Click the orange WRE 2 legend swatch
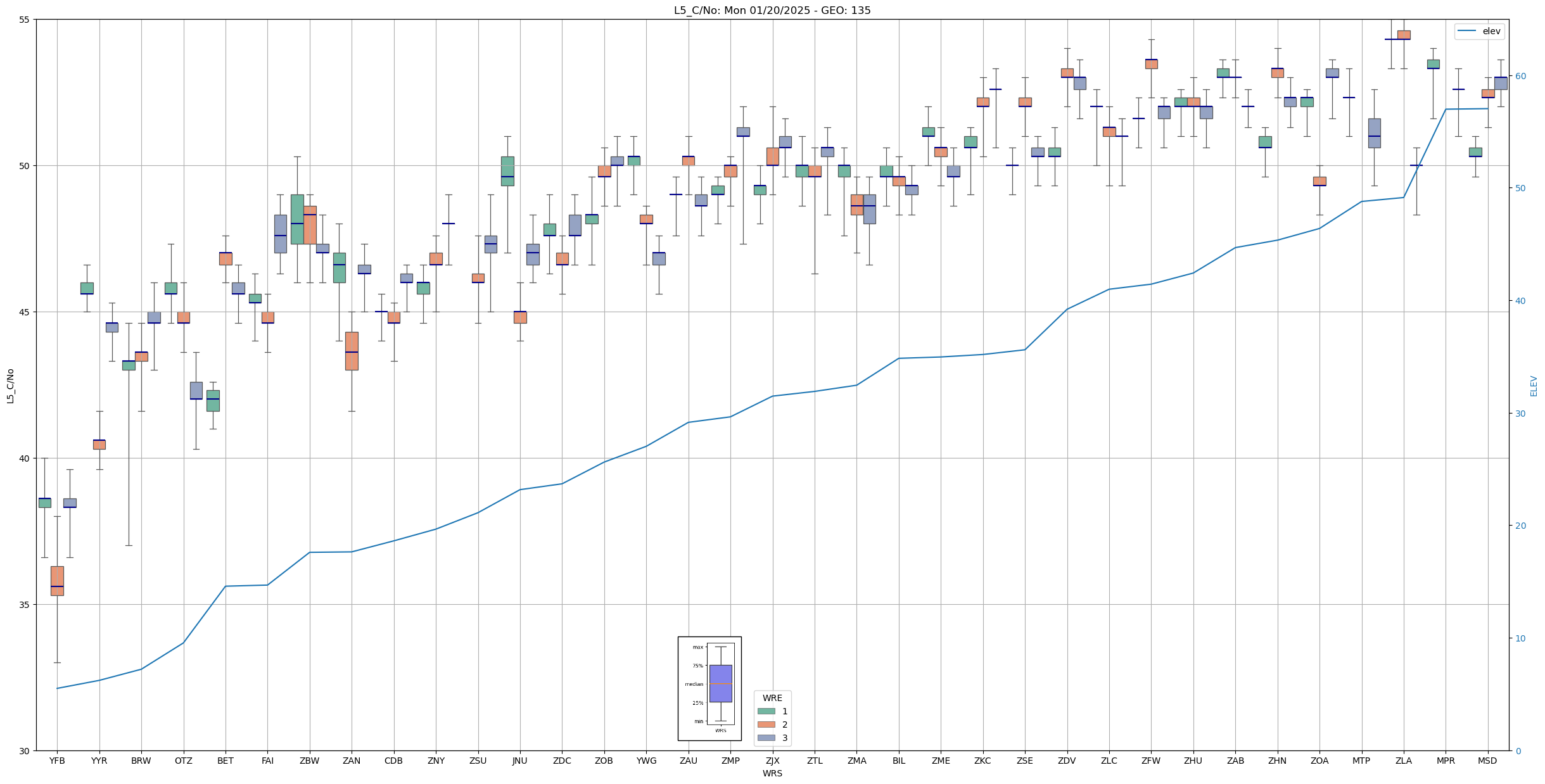This screenshot has height=784, width=1545. pos(766,724)
